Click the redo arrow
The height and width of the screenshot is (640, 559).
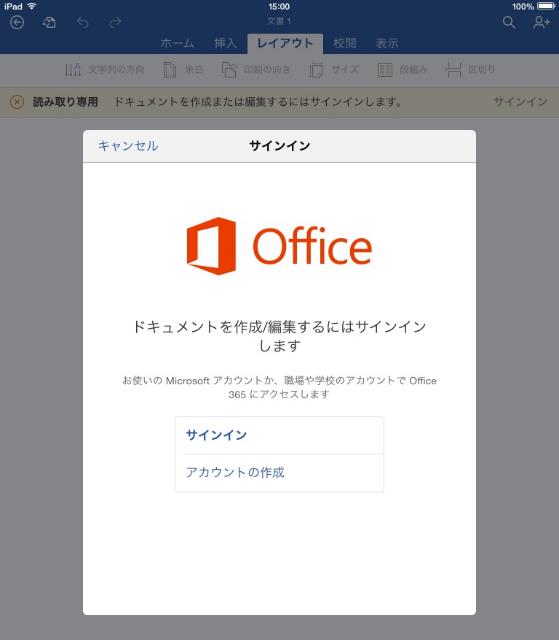(115, 22)
